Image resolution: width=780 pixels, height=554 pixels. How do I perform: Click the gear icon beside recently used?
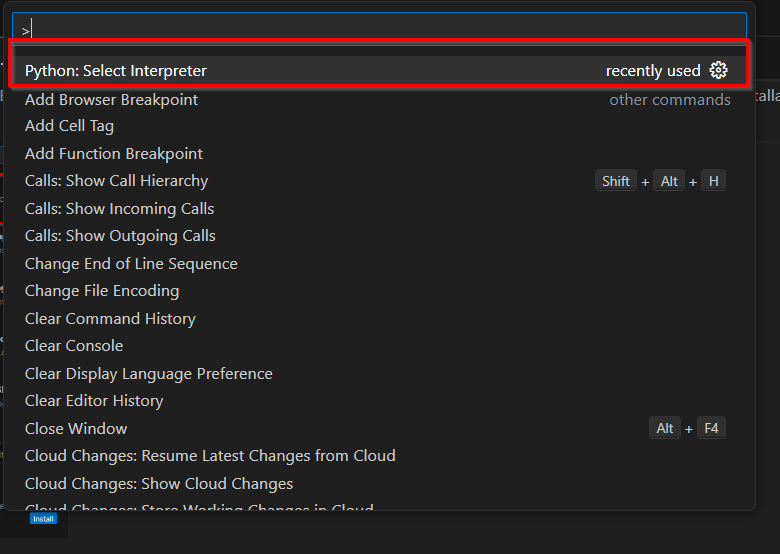pos(718,71)
